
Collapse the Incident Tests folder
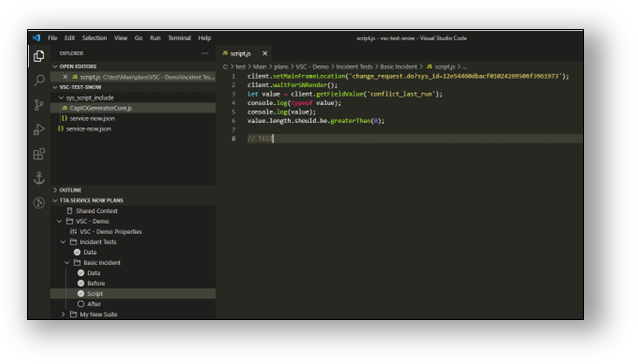click(x=63, y=242)
